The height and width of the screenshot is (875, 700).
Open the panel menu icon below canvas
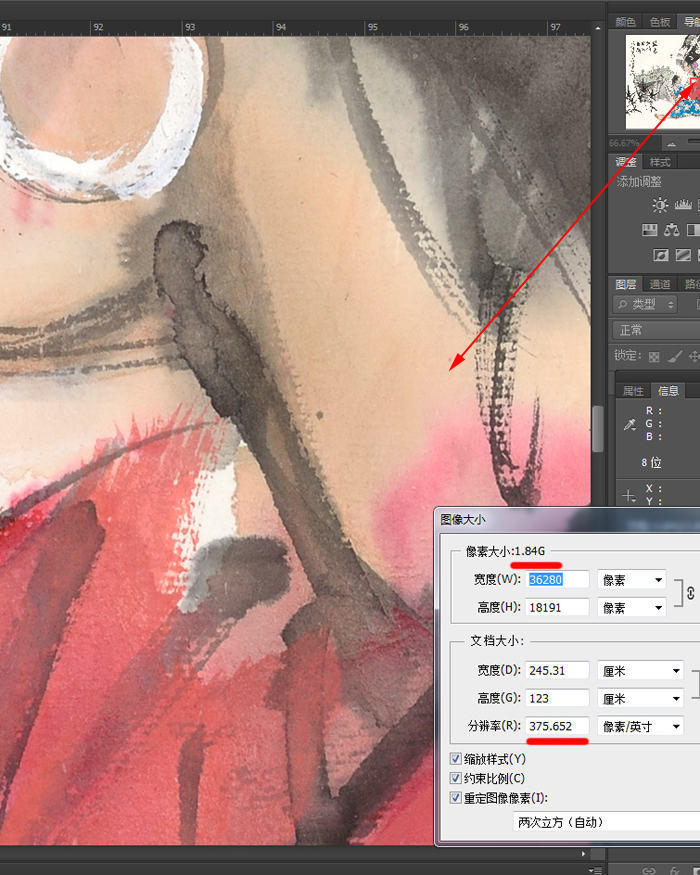[595, 870]
